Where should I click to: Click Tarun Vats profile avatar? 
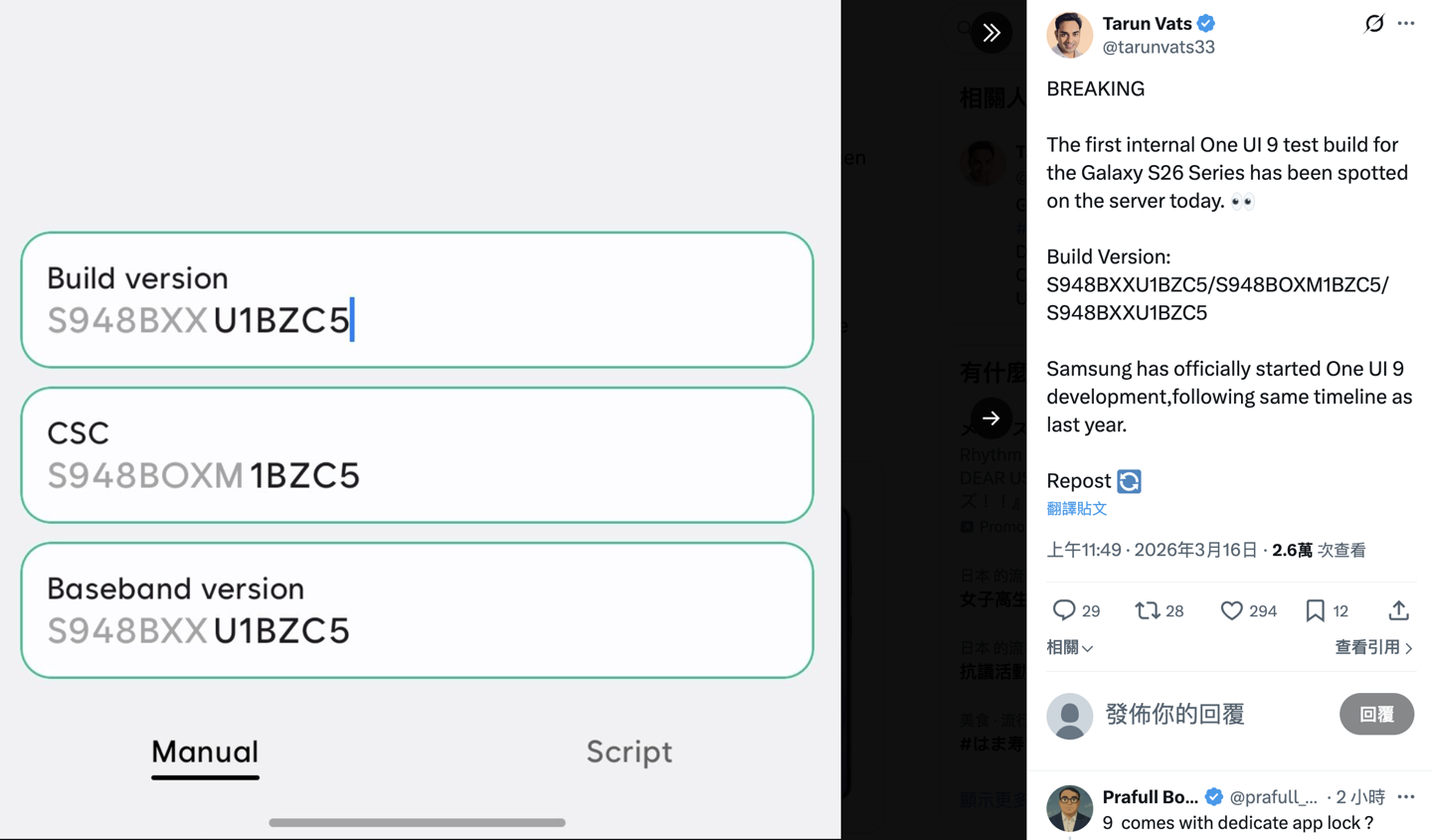[x=1069, y=35]
